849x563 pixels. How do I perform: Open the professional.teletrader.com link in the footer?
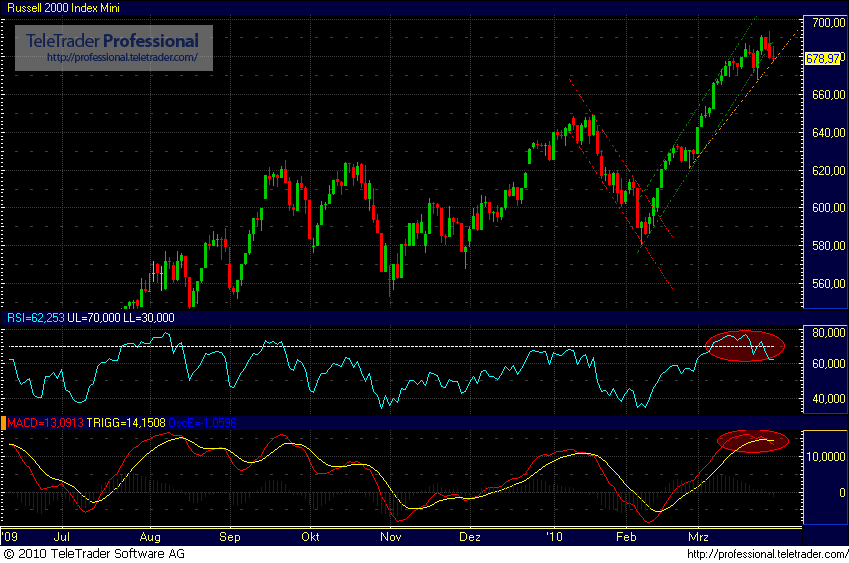(767, 554)
